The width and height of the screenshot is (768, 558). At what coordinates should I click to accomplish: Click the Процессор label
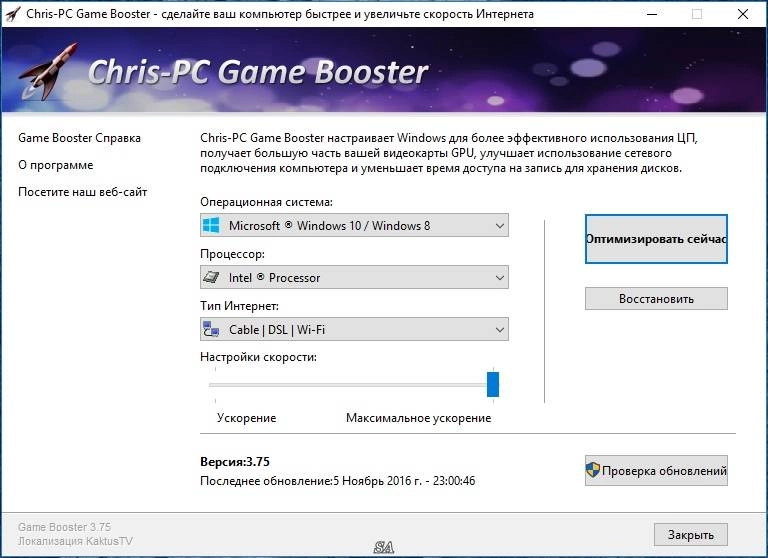[233, 254]
